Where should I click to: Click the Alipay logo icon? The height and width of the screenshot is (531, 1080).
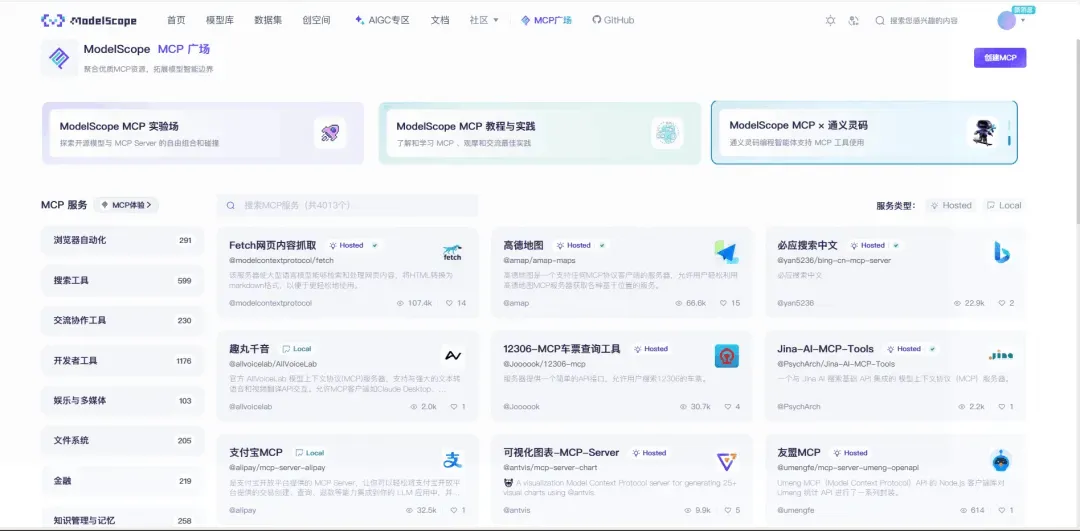tap(453, 460)
